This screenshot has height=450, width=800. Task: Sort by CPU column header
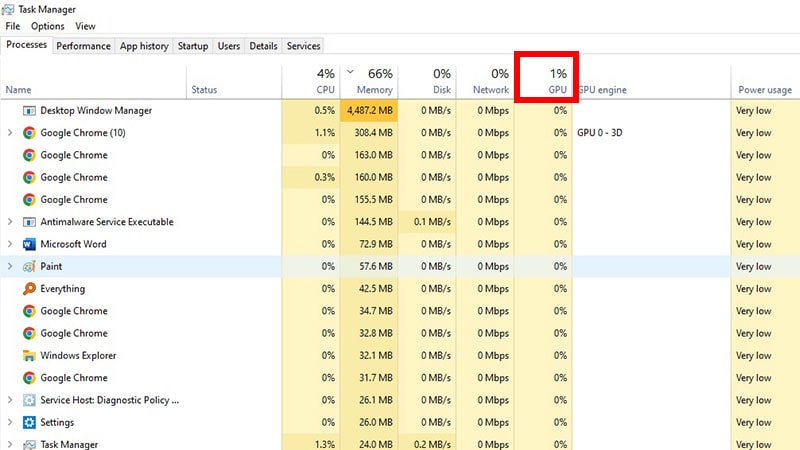pos(311,82)
